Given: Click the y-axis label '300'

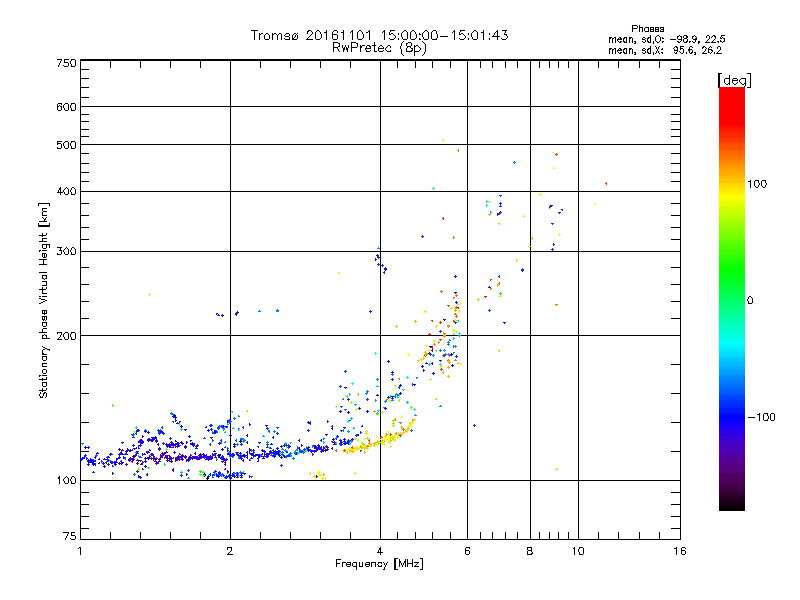Looking at the screenshot, I should pyautogui.click(x=66, y=251).
